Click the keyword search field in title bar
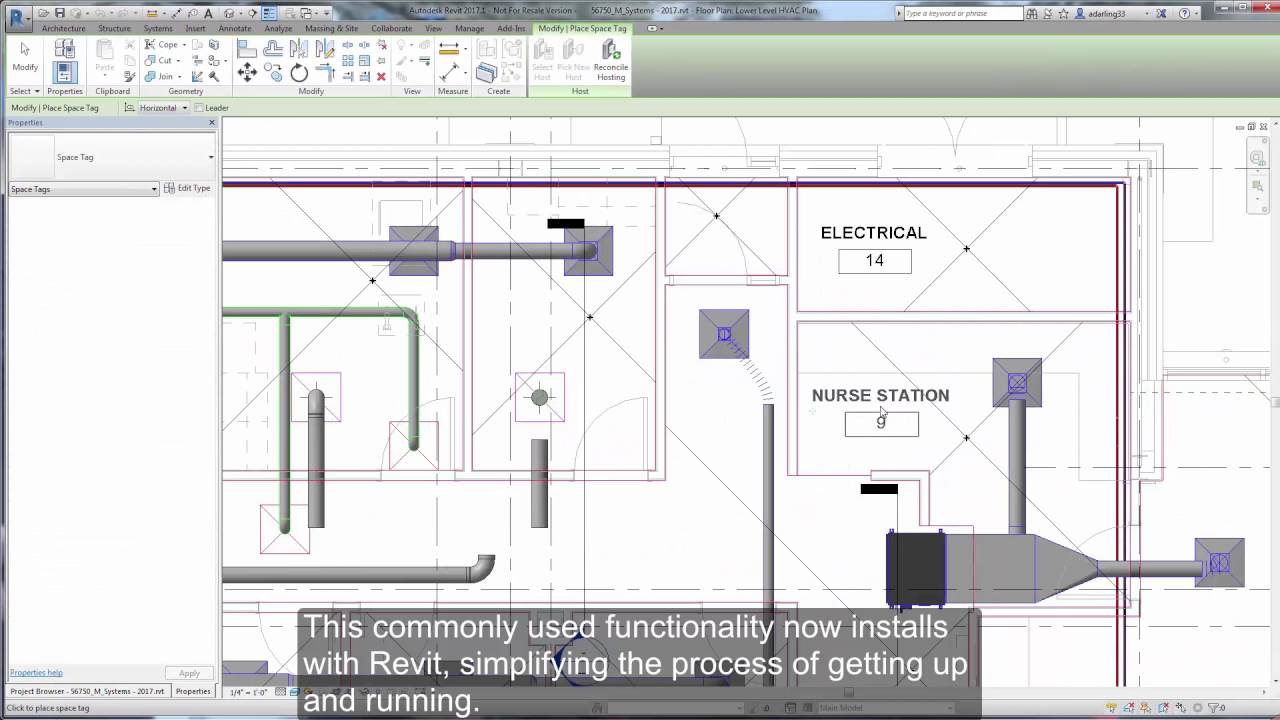 point(960,13)
